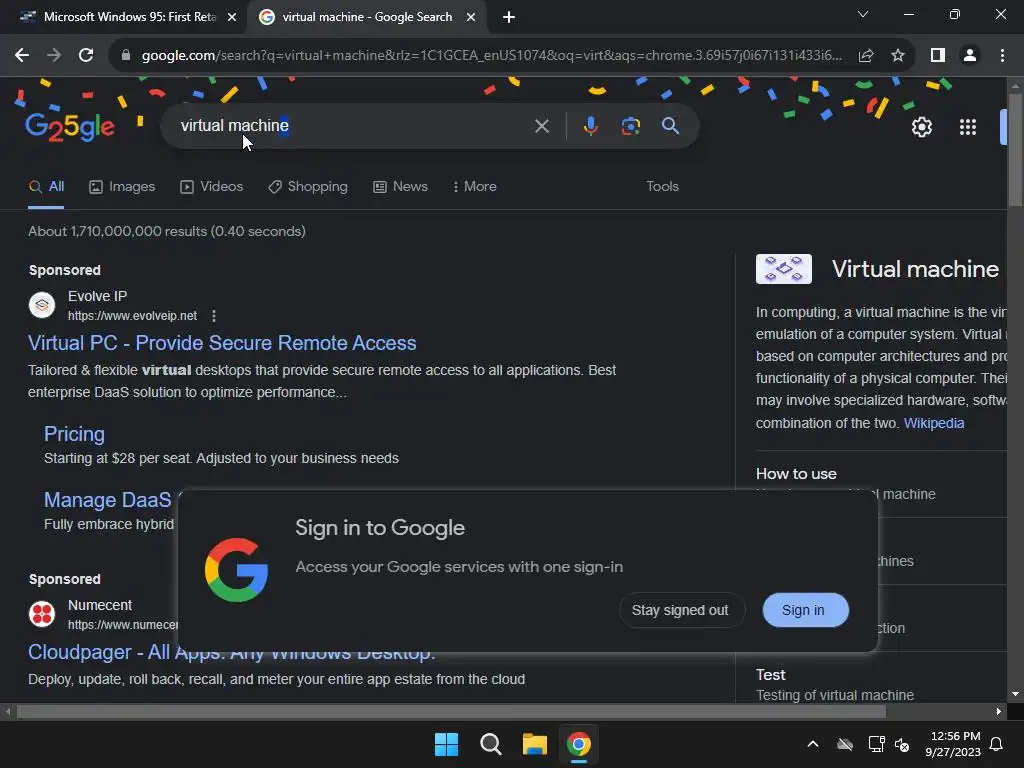Choose Stay signed out

click(680, 611)
